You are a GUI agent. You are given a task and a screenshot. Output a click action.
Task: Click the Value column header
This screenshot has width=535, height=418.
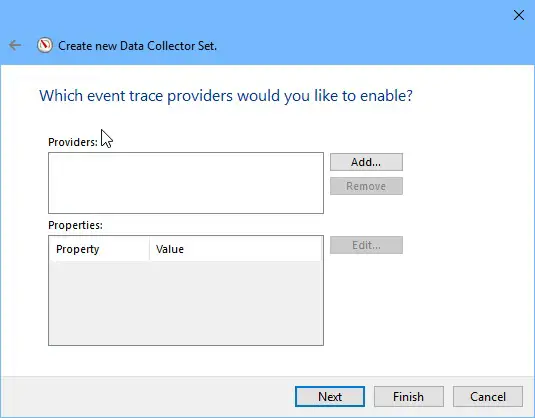pos(235,249)
